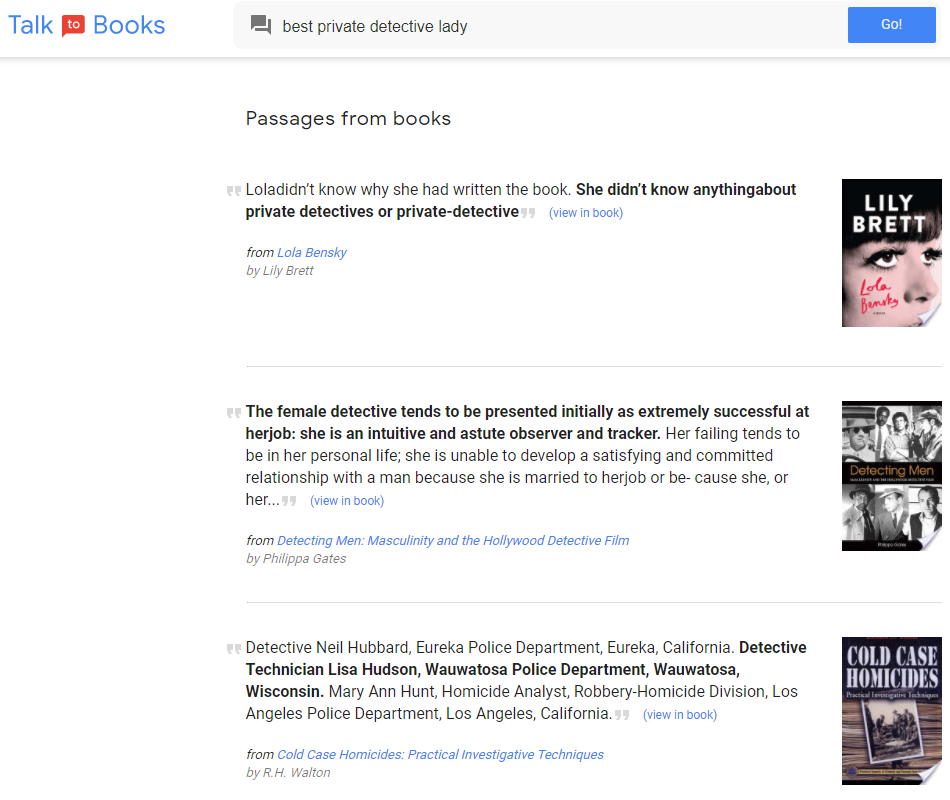Open 'view in book' for Lola Bensky passage
This screenshot has width=950, height=800.
coord(585,213)
